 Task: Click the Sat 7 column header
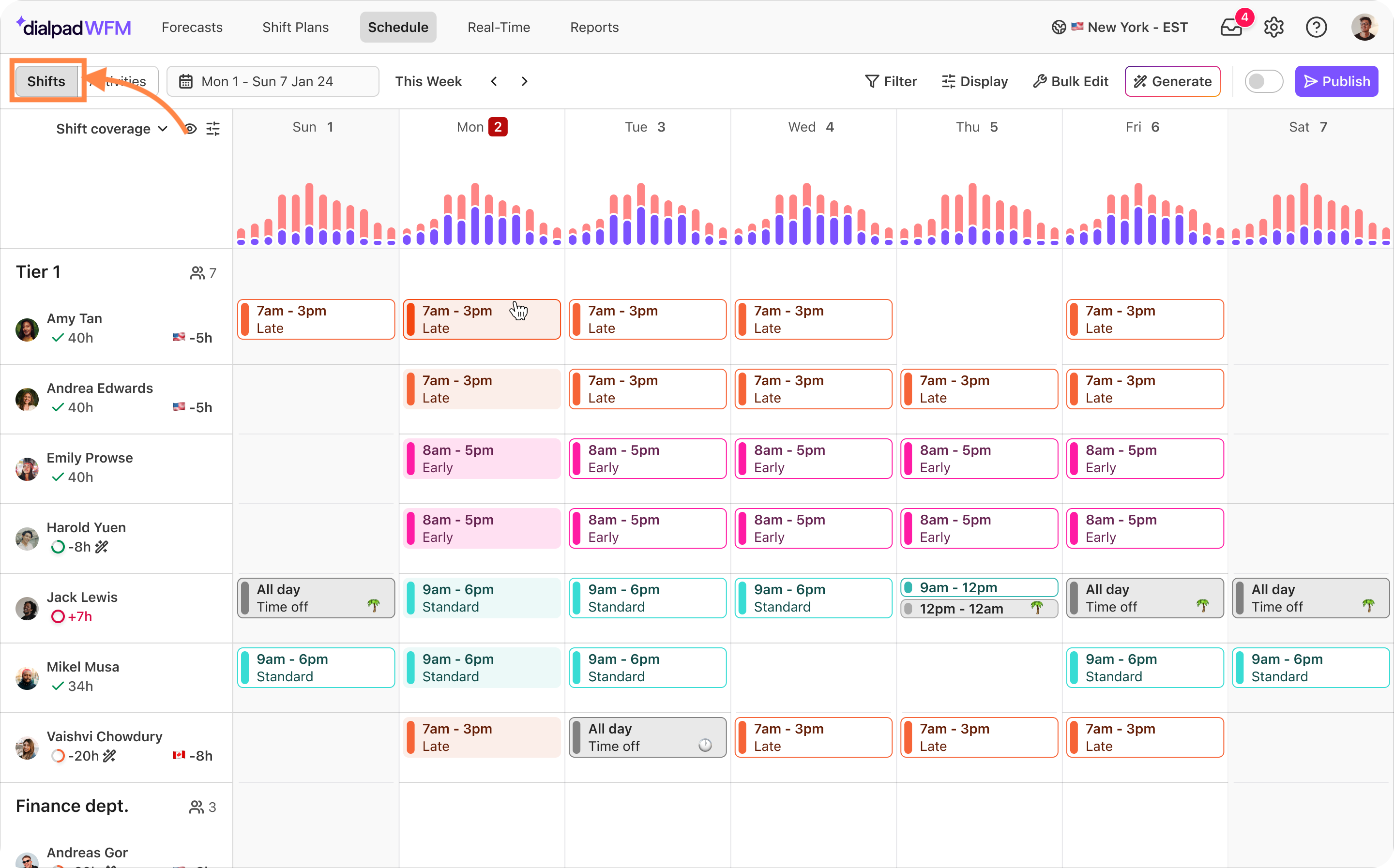pyautogui.click(x=1308, y=127)
